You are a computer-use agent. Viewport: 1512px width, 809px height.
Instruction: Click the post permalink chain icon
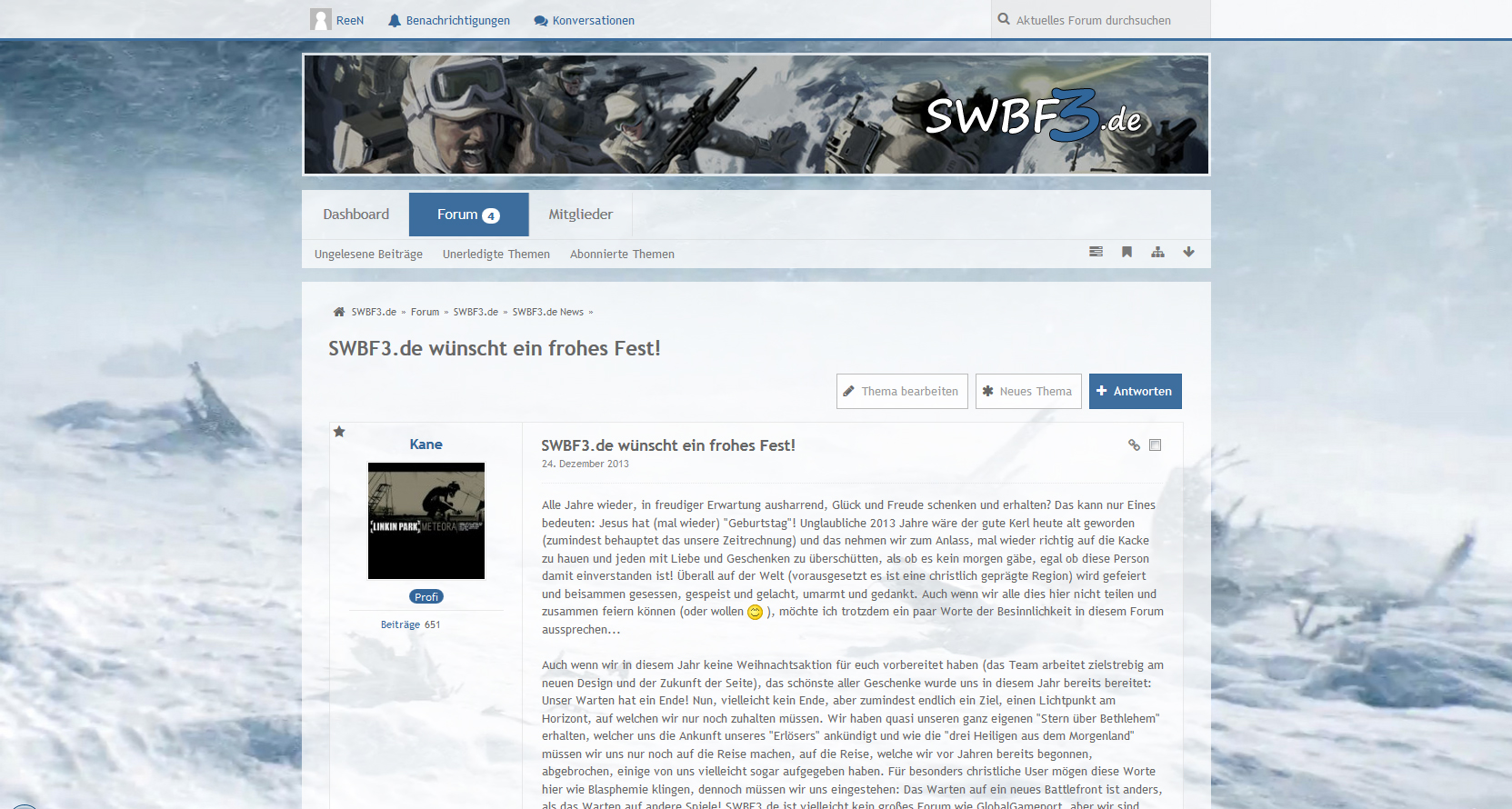tap(1134, 444)
